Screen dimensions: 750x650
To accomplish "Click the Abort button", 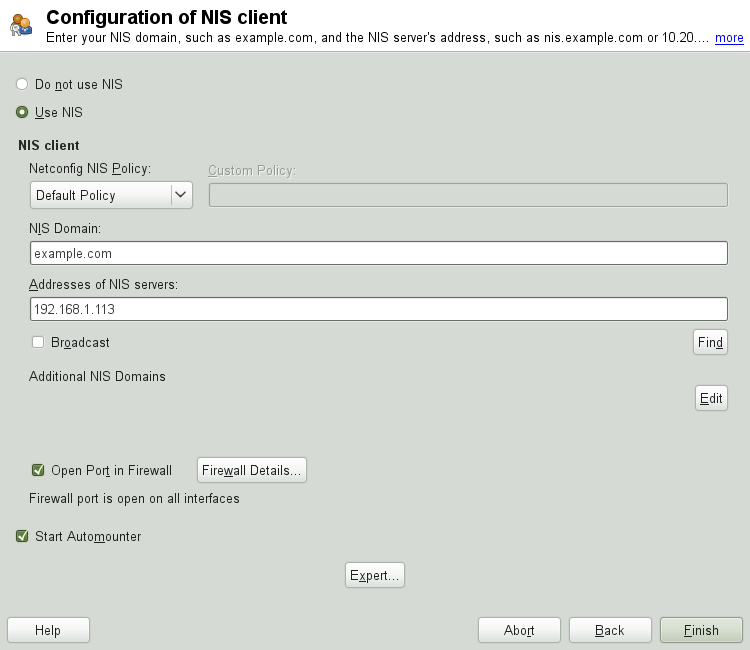I will [x=519, y=630].
